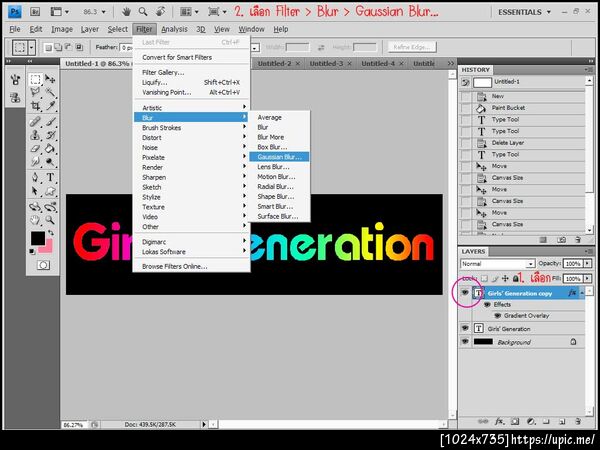Click the Rotate View tool icon
600x450 pixels.
pos(160,12)
